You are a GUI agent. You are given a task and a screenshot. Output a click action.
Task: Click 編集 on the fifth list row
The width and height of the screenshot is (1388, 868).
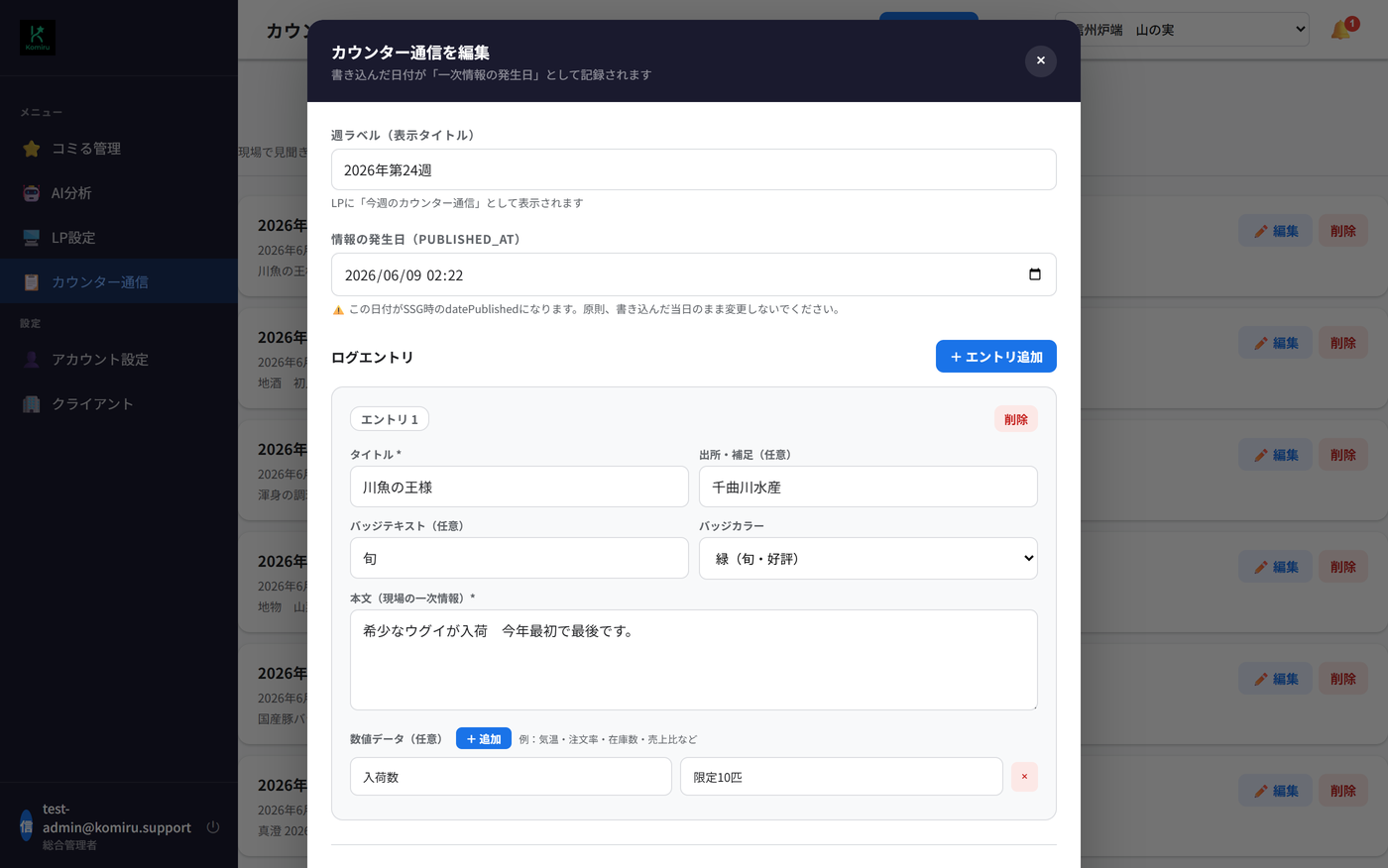point(1275,679)
